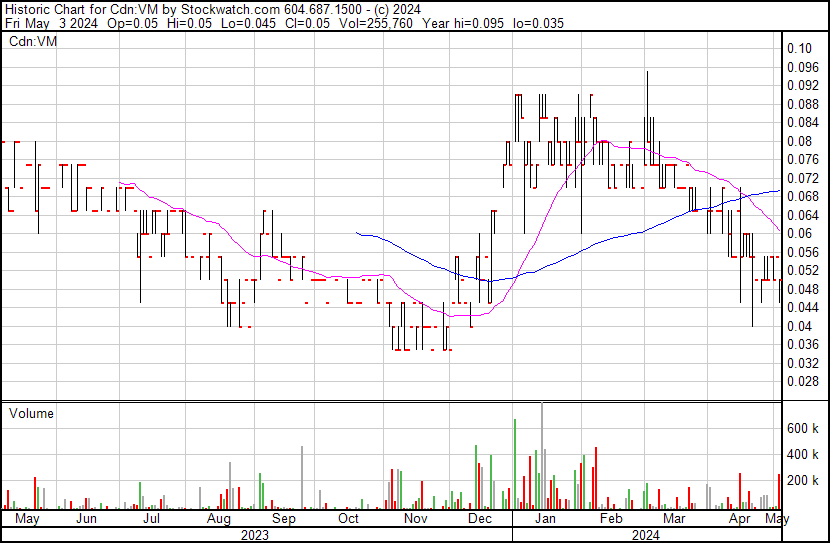830x543 pixels.
Task: Click the 0.036 price axis label
Action: pyautogui.click(x=803, y=345)
